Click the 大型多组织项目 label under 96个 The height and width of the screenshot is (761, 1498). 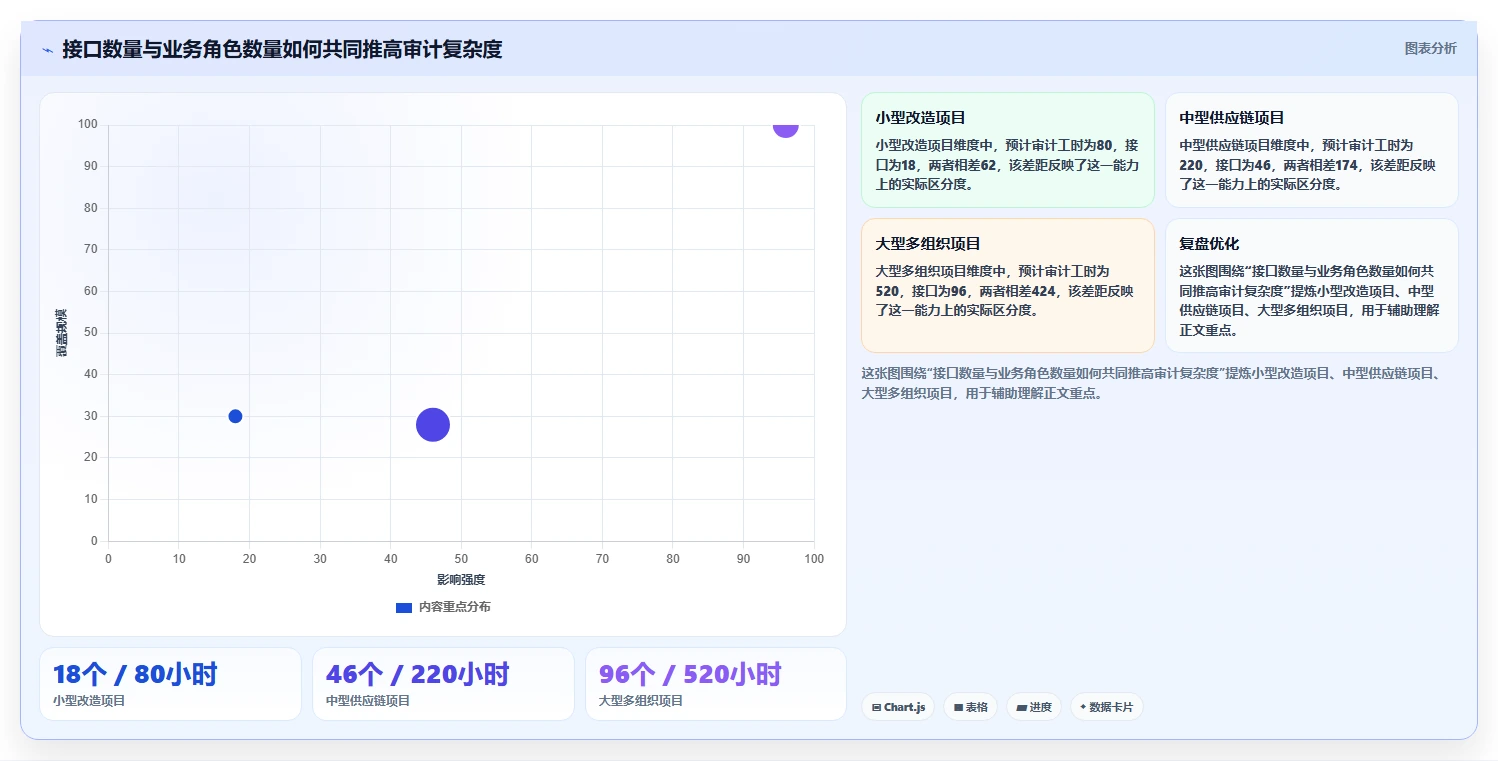tap(641, 701)
